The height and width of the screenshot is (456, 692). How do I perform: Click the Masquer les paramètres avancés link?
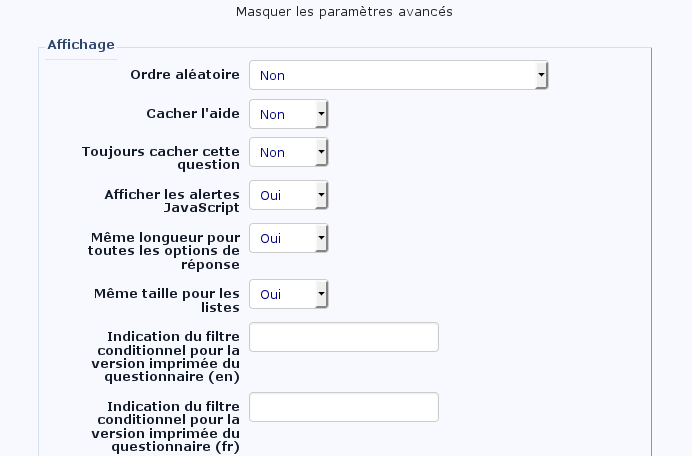pyautogui.click(x=344, y=12)
